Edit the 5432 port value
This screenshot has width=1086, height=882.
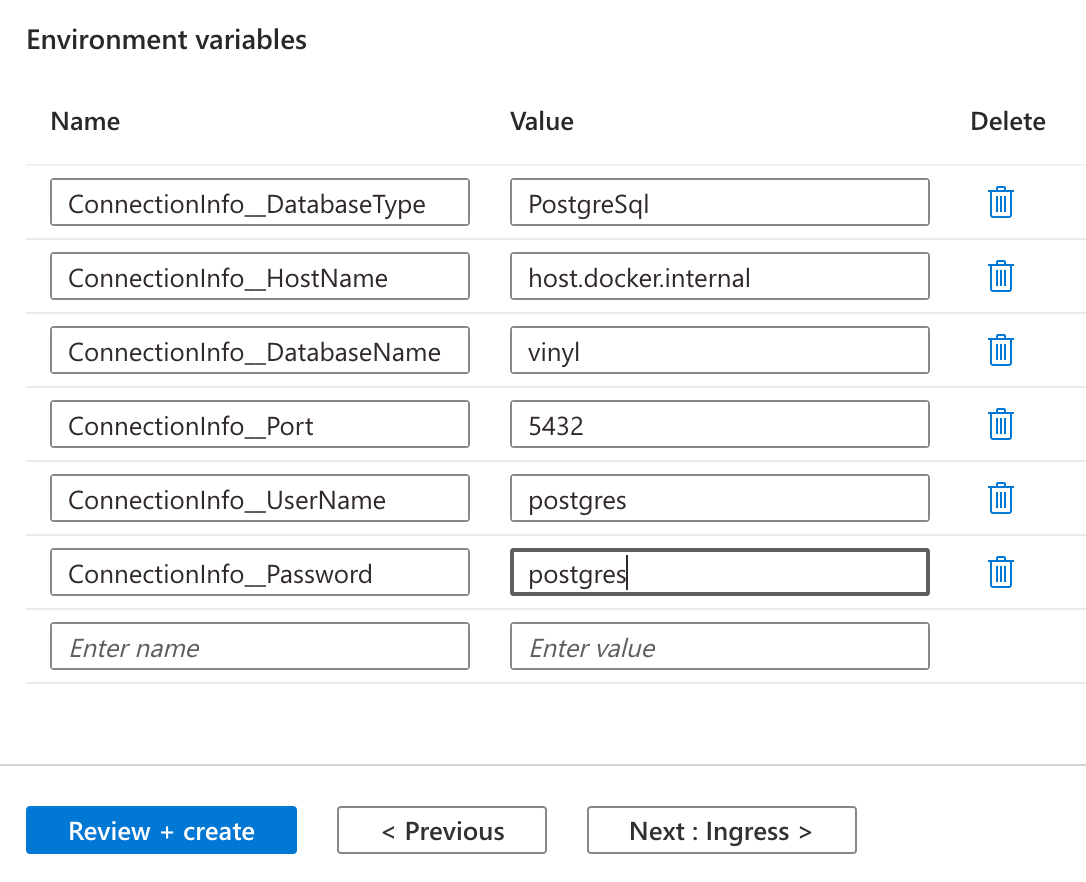pyautogui.click(x=719, y=424)
